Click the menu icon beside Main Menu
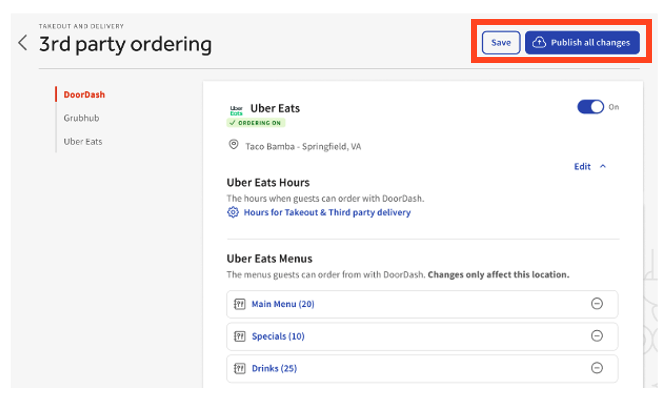670x400 pixels. (x=239, y=304)
